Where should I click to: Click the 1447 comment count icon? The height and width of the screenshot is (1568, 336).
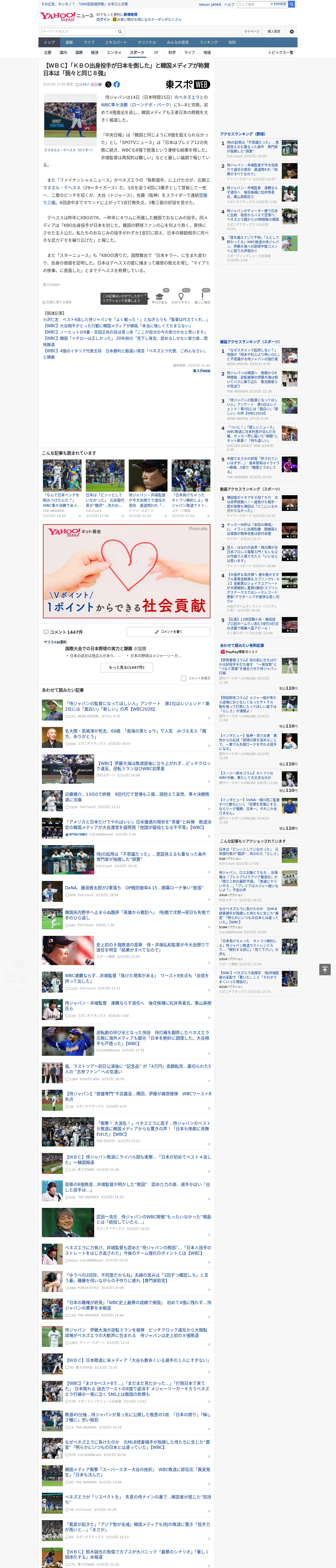click(x=82, y=85)
